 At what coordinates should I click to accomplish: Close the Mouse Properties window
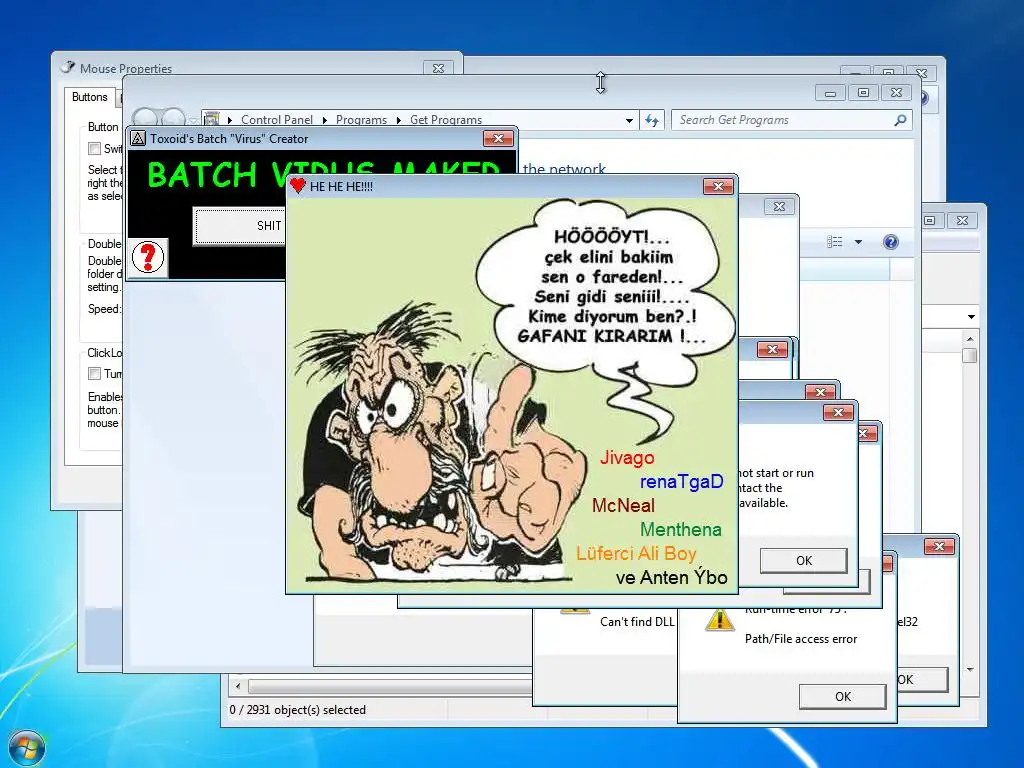[438, 68]
